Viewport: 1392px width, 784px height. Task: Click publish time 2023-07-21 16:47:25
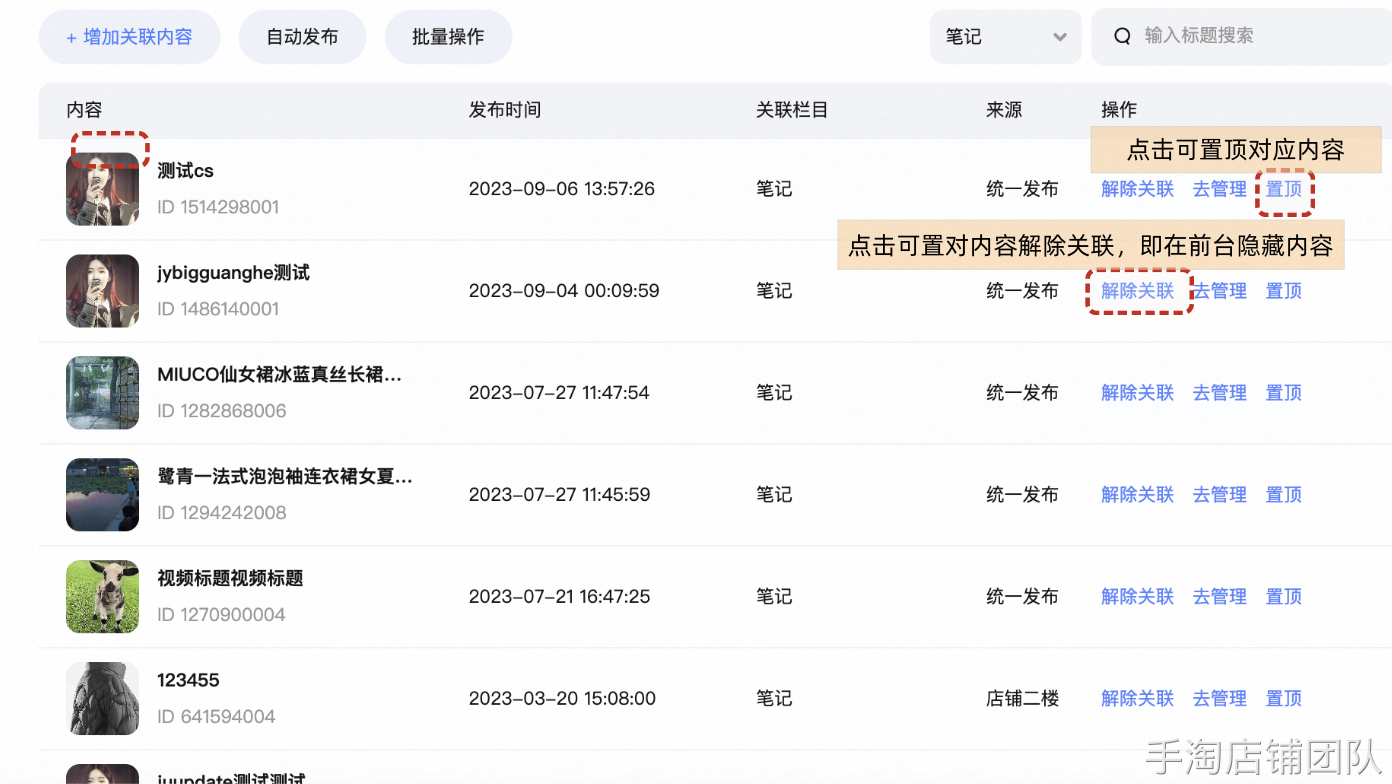click(x=559, y=597)
